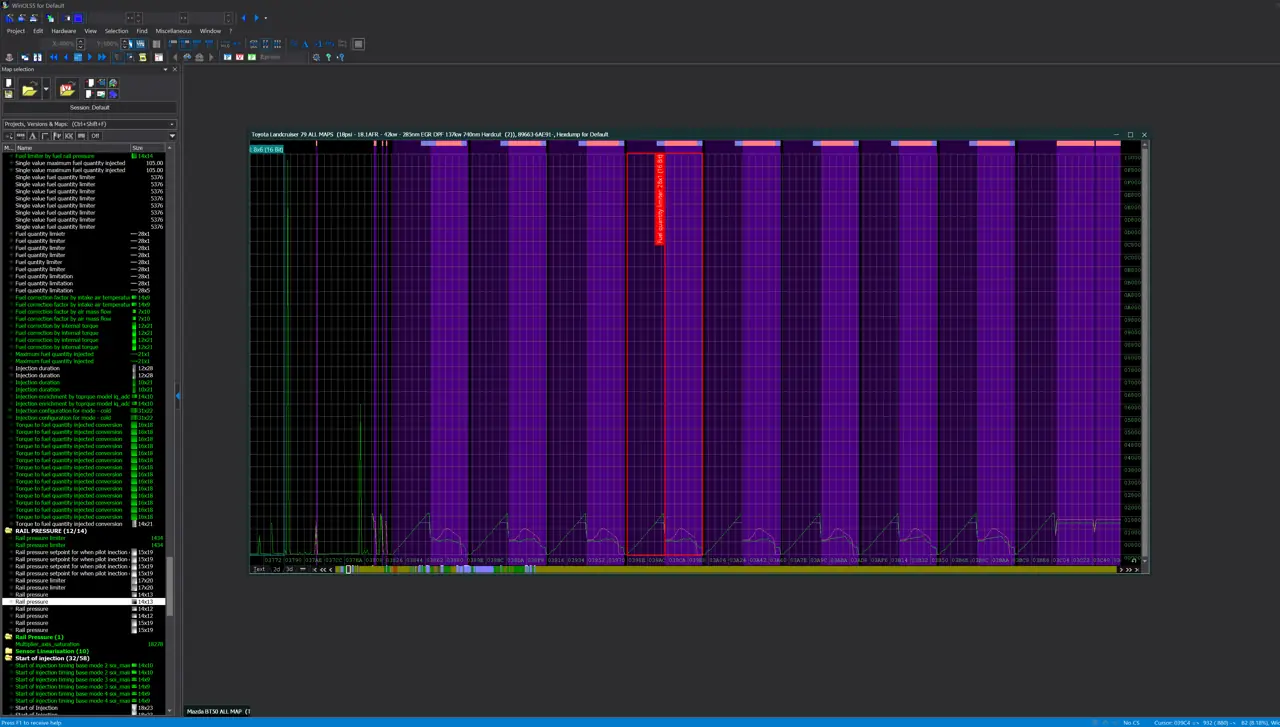The width and height of the screenshot is (1280, 727).
Task: Switch hexdump to Text view mode
Action: point(259,569)
